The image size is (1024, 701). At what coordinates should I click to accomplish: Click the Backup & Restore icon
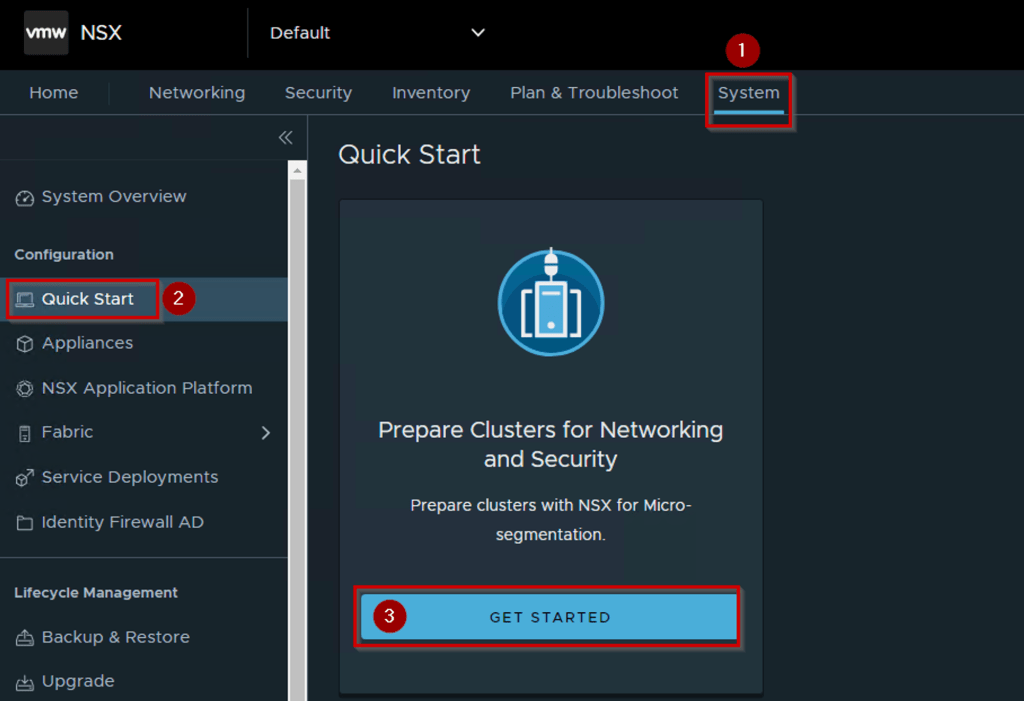coord(25,638)
